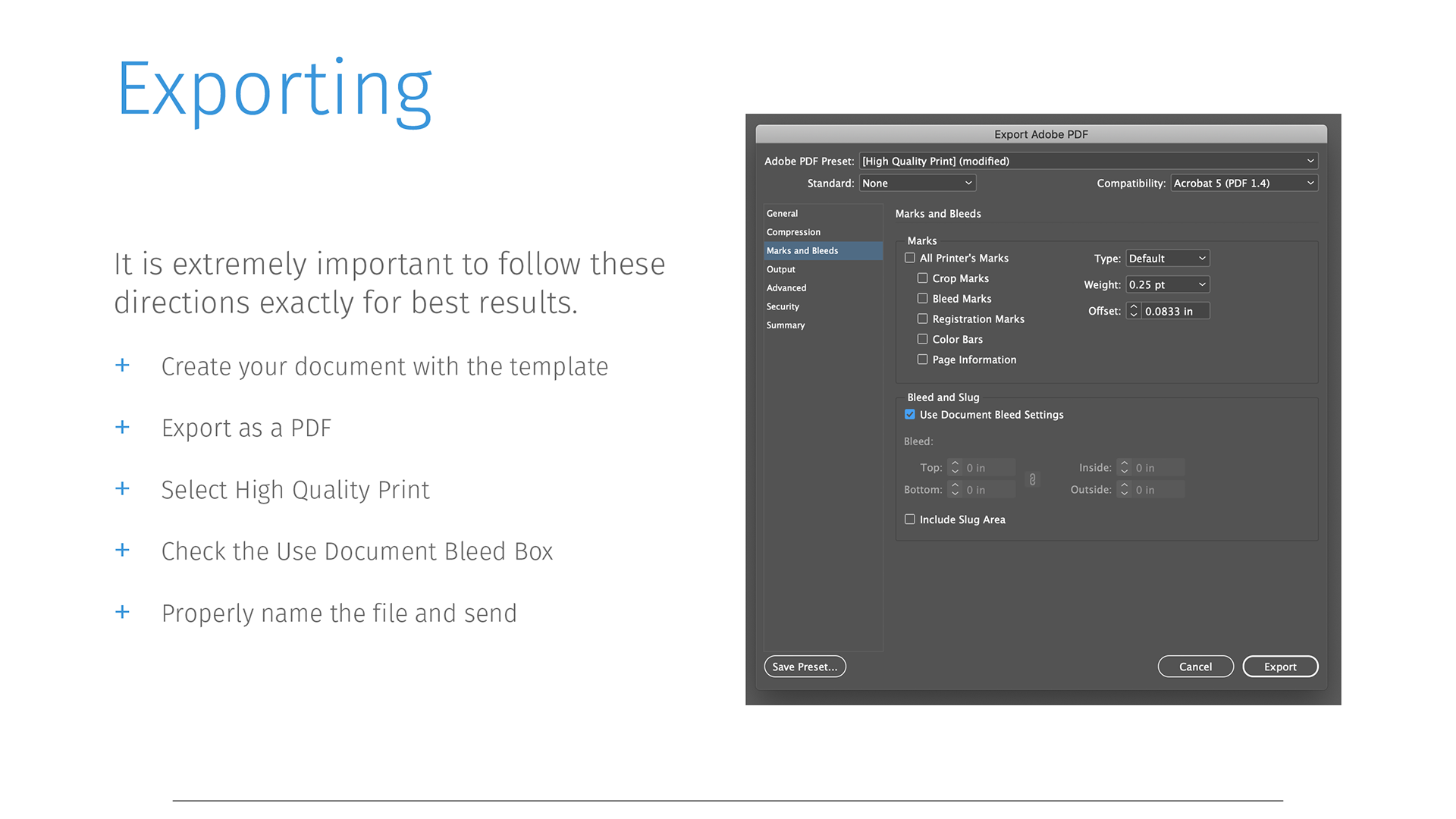Select the Compression section
Viewport: 1456px width, 819px height.
point(823,232)
